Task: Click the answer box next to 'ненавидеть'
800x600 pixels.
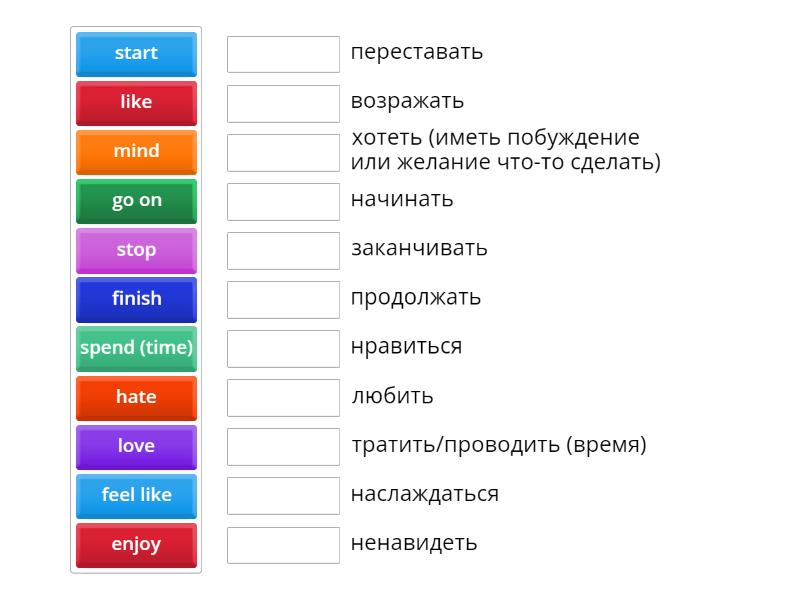Action: (283, 545)
